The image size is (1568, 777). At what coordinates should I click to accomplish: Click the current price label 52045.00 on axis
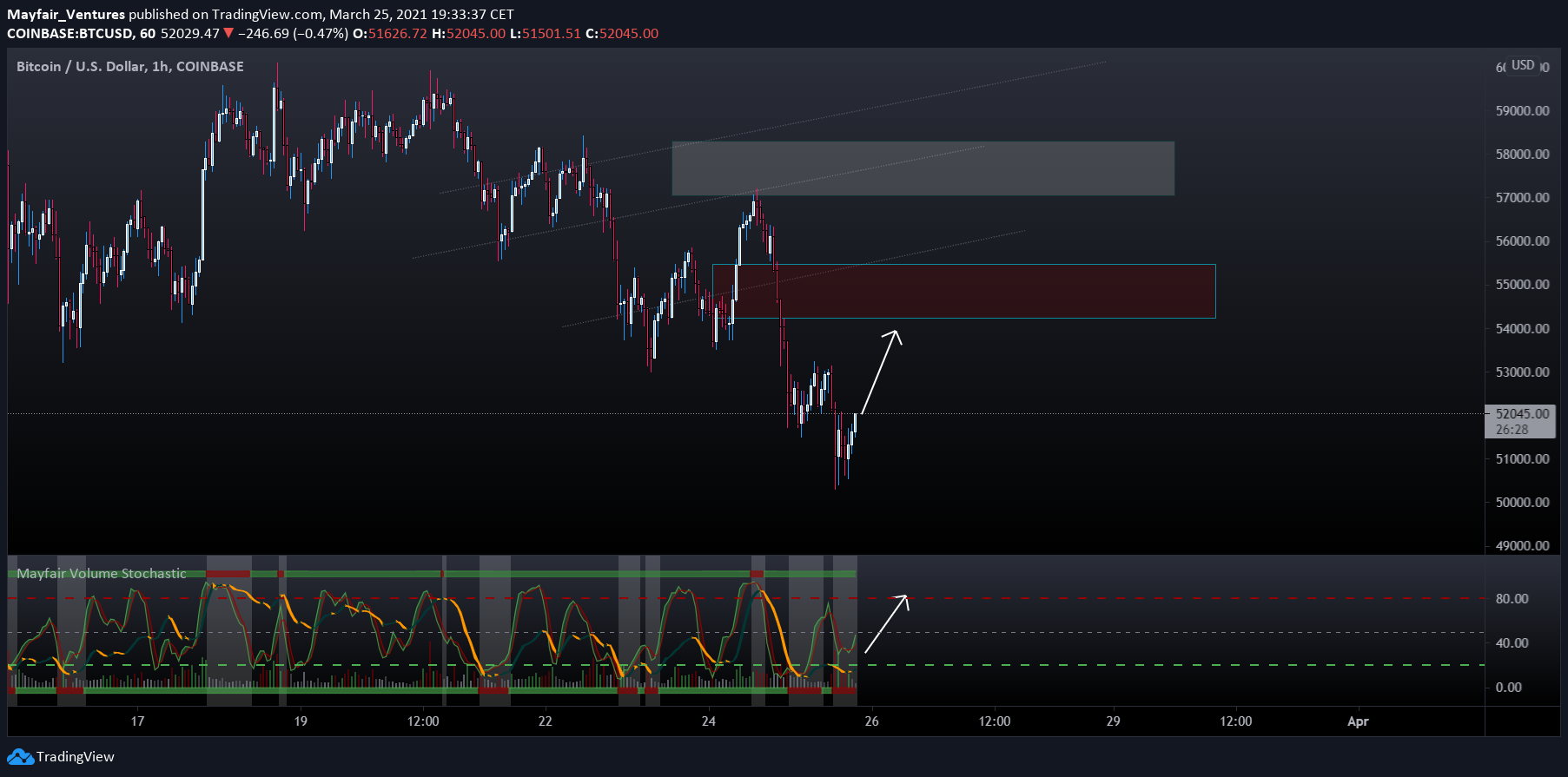tap(1522, 414)
